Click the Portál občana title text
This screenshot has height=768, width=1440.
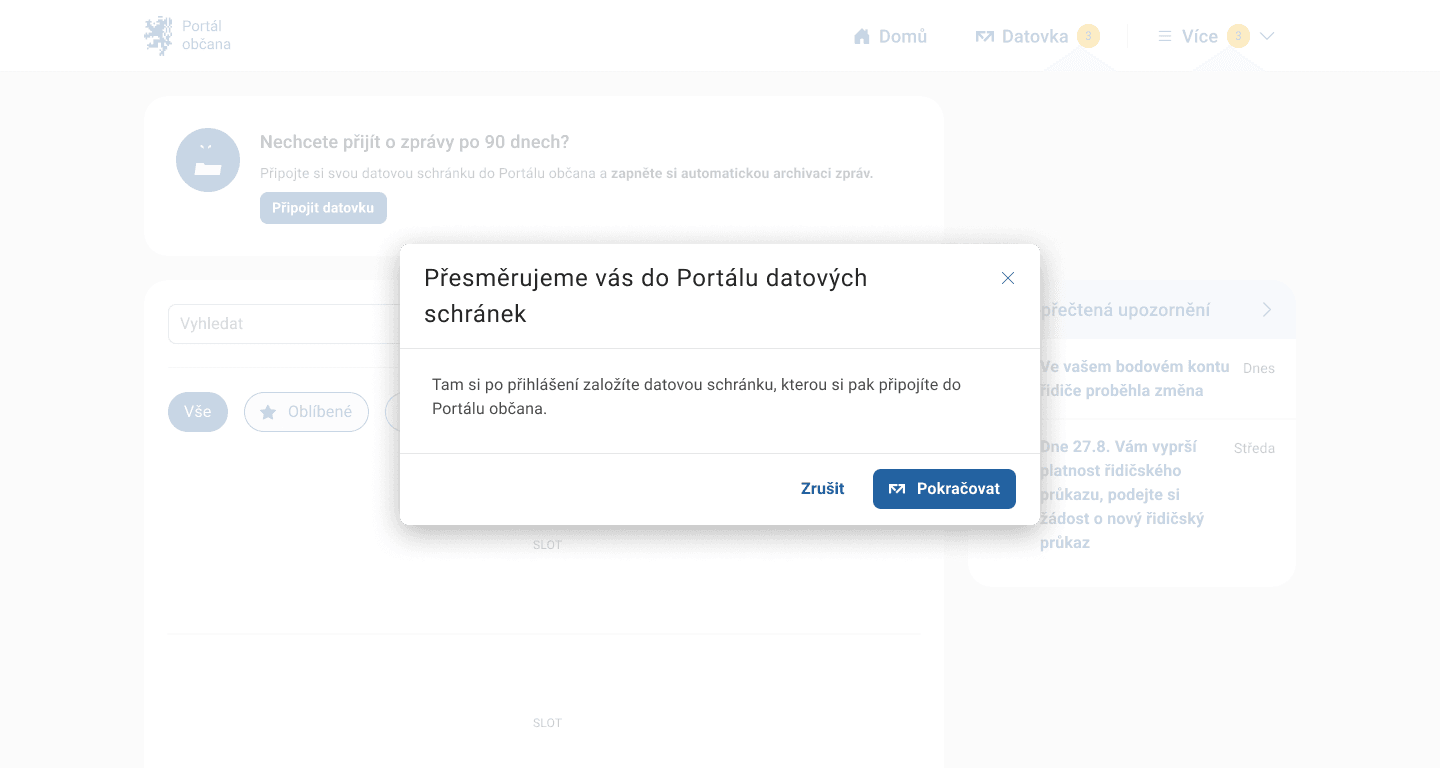(x=206, y=35)
